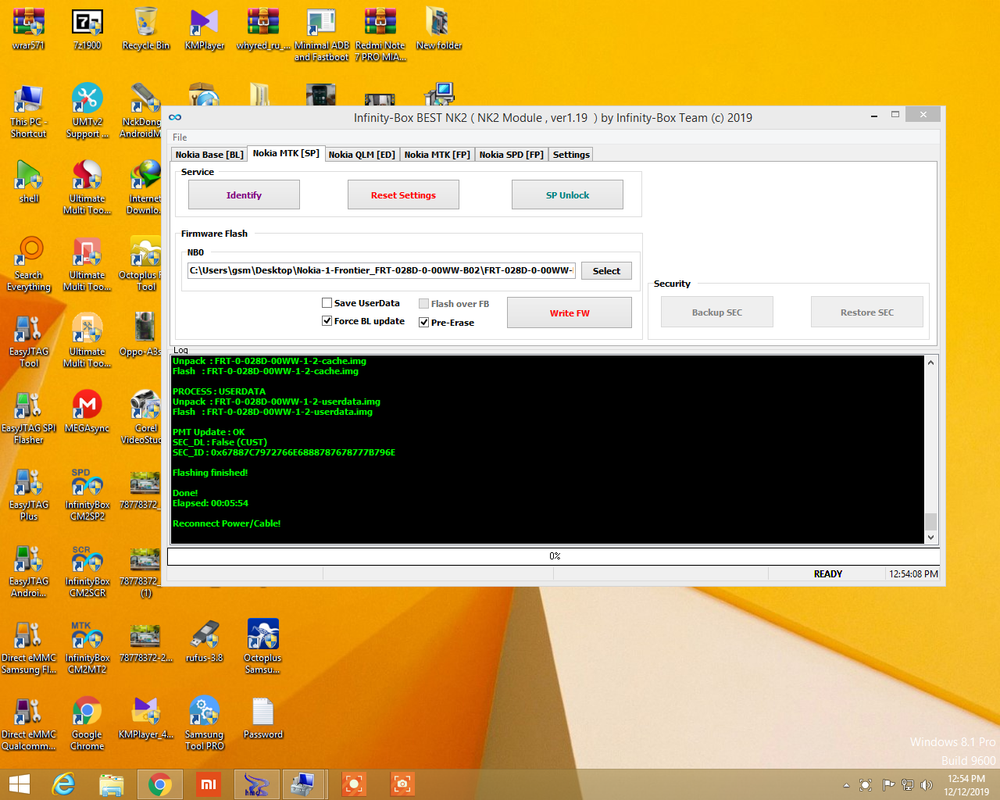The width and height of the screenshot is (1000, 800).
Task: Launch EasyJTAG Tool
Action: coord(29,340)
